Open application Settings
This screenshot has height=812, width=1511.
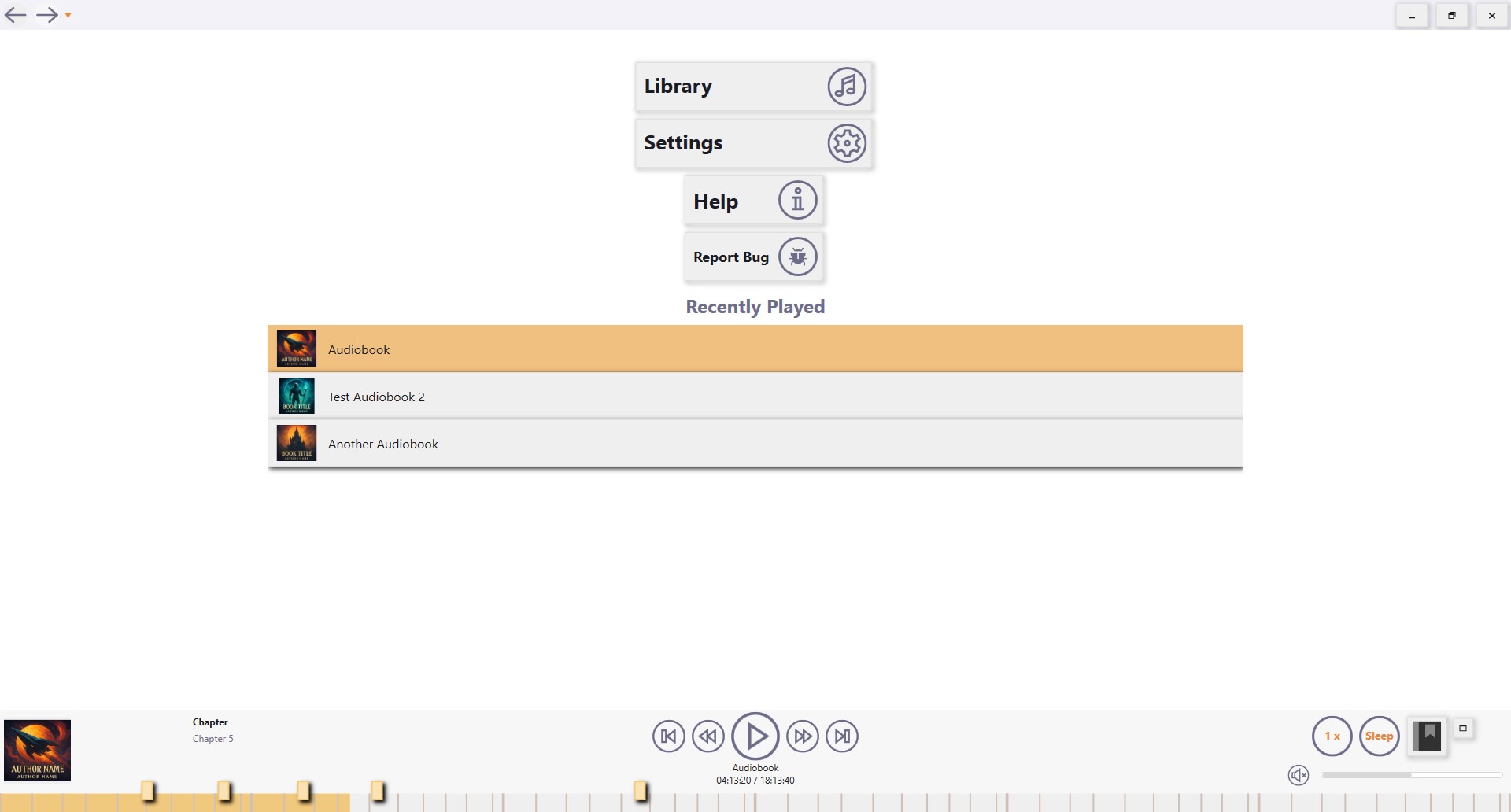click(x=753, y=143)
